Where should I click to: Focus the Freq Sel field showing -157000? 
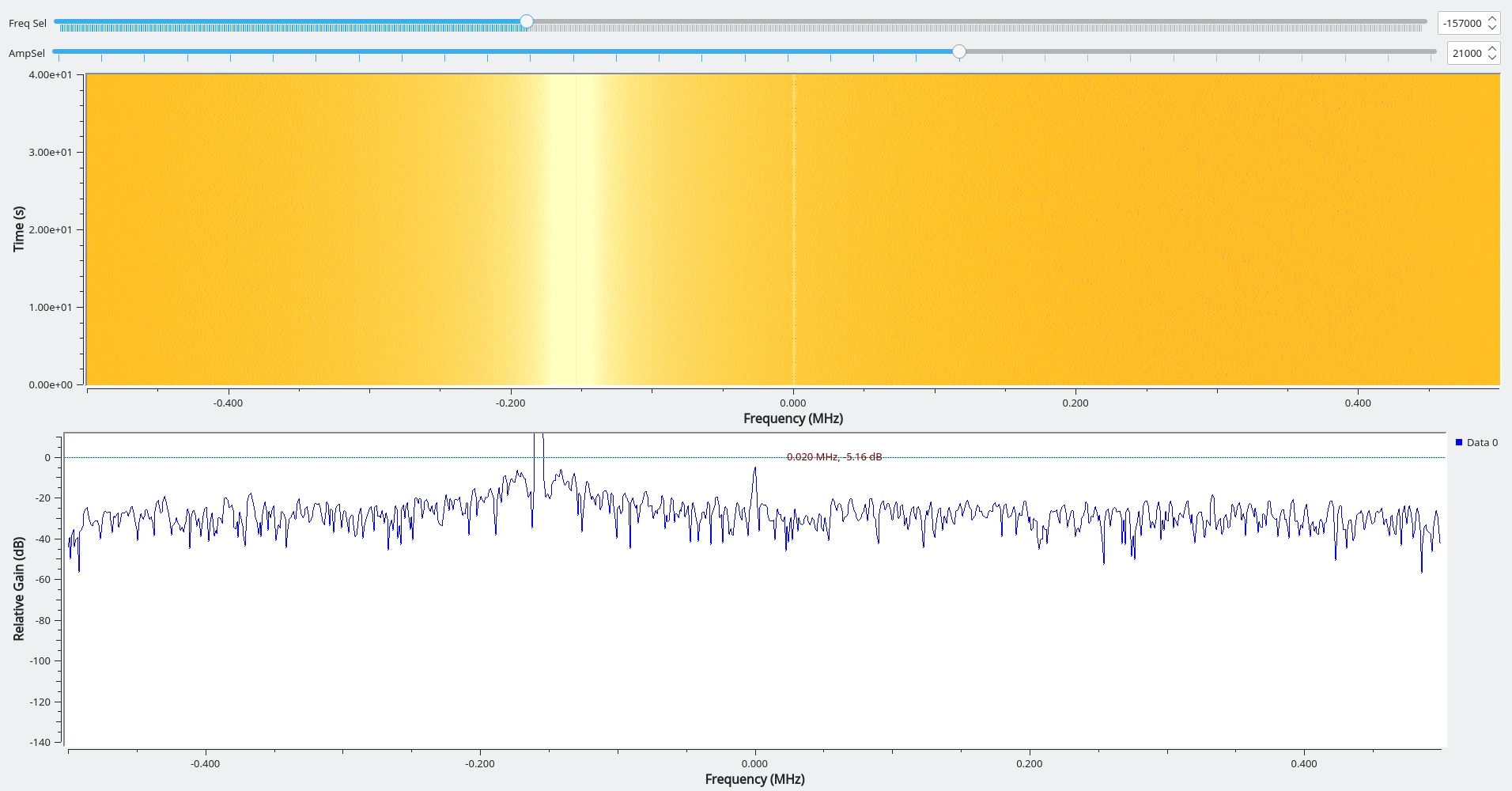(1461, 24)
